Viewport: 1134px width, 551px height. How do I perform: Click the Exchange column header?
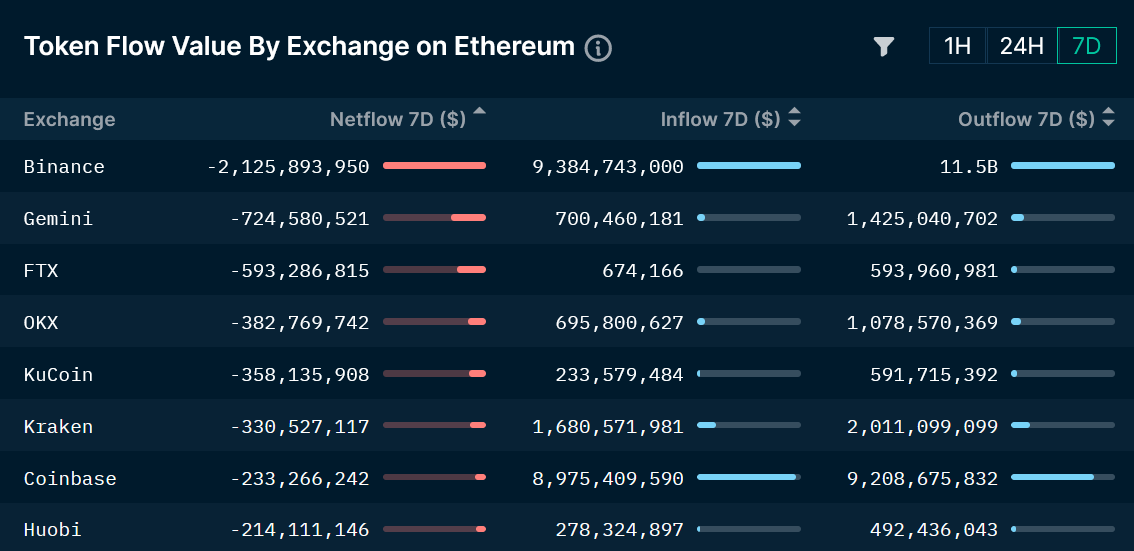pyautogui.click(x=69, y=119)
